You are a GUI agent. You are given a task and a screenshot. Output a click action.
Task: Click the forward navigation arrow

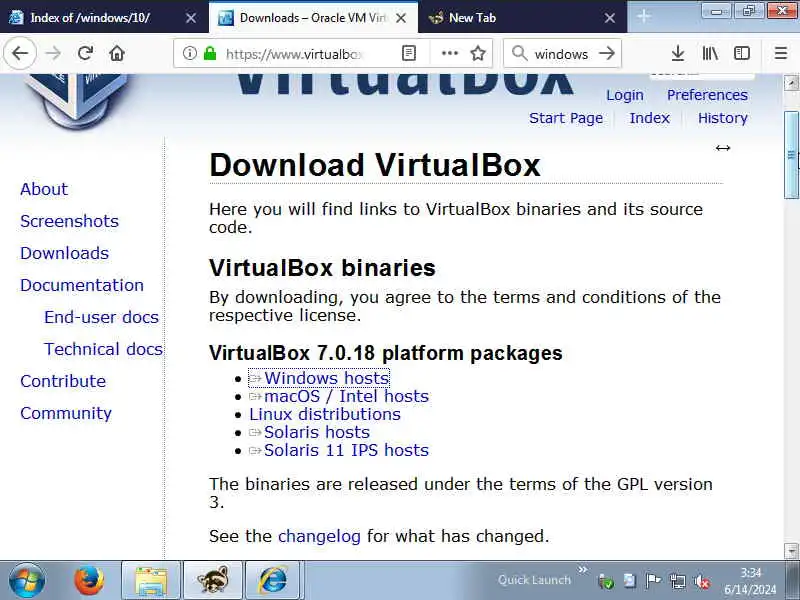pos(53,53)
